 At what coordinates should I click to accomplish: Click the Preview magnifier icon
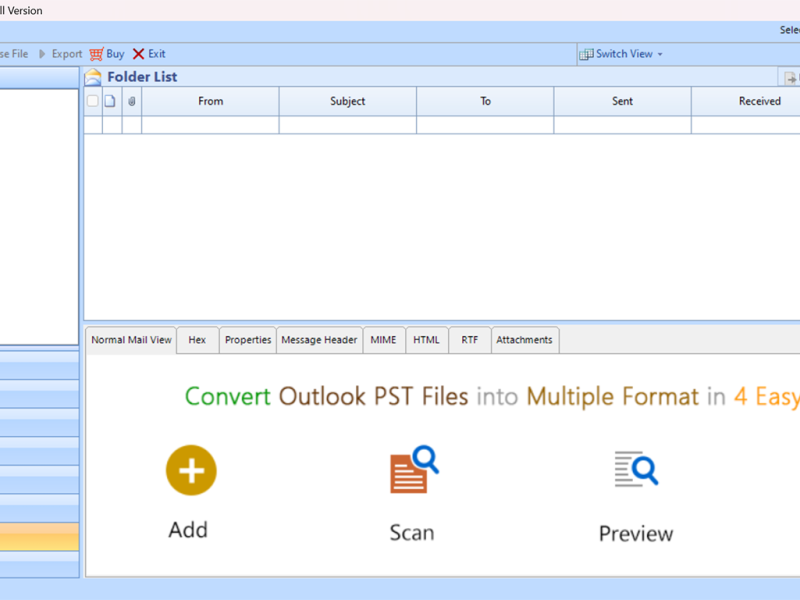636,468
